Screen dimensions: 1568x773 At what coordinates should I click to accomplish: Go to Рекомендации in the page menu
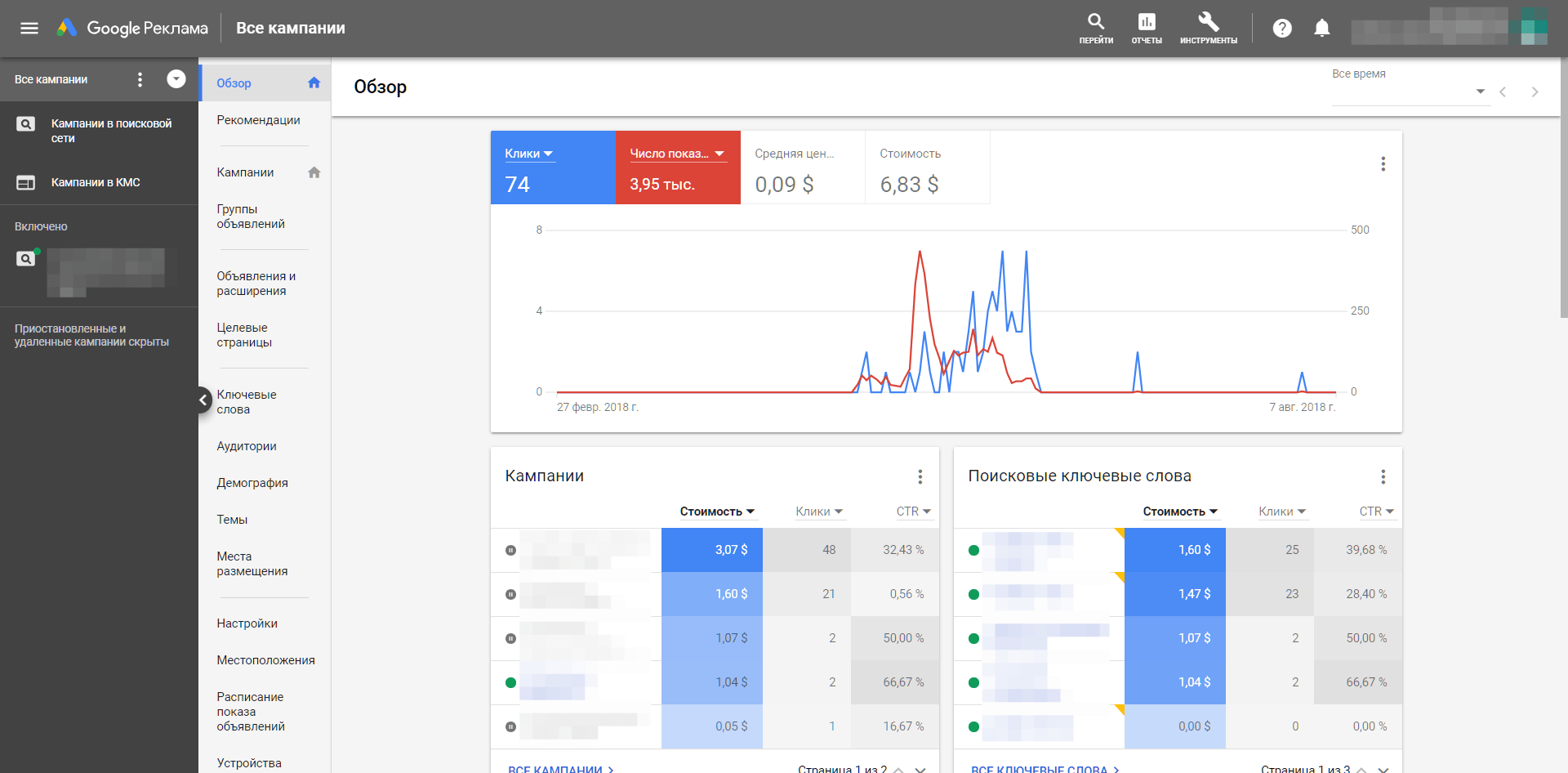[258, 120]
